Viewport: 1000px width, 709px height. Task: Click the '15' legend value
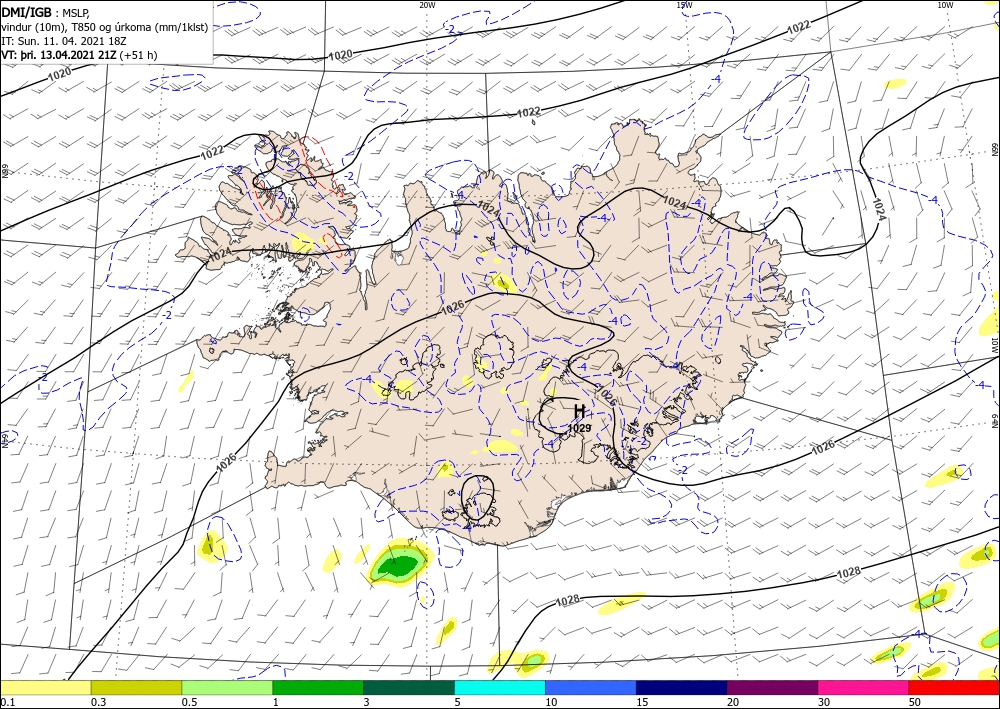[642, 702]
